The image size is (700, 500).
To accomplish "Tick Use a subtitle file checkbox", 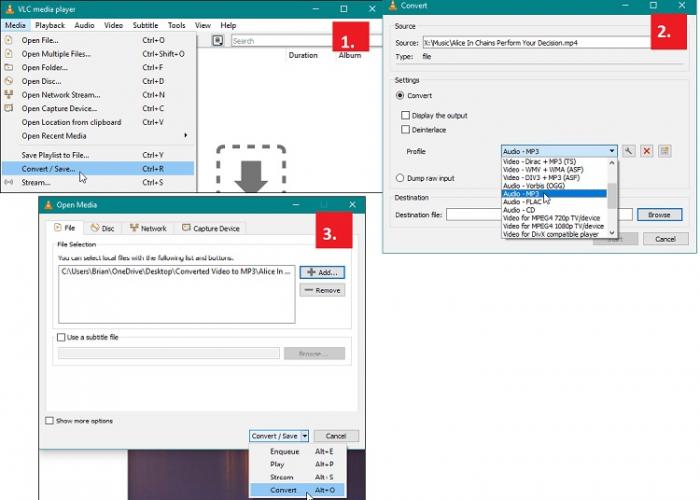I will click(61, 337).
